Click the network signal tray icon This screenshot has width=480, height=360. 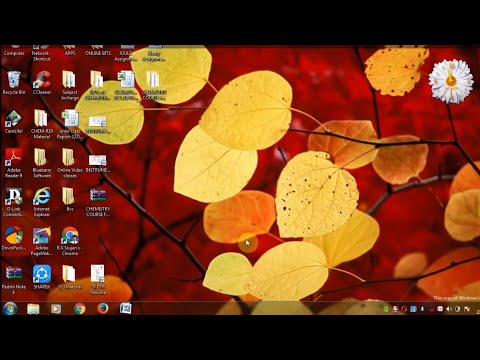pyautogui.click(x=431, y=309)
